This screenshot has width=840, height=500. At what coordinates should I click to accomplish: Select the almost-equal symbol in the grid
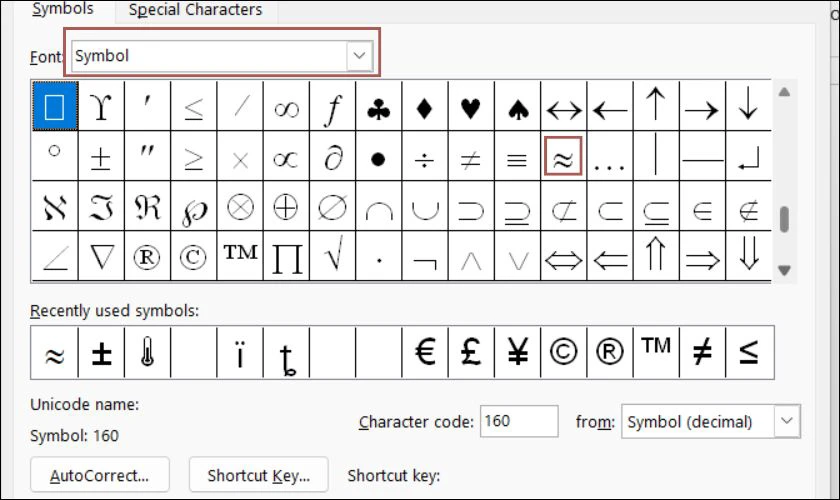click(x=563, y=156)
